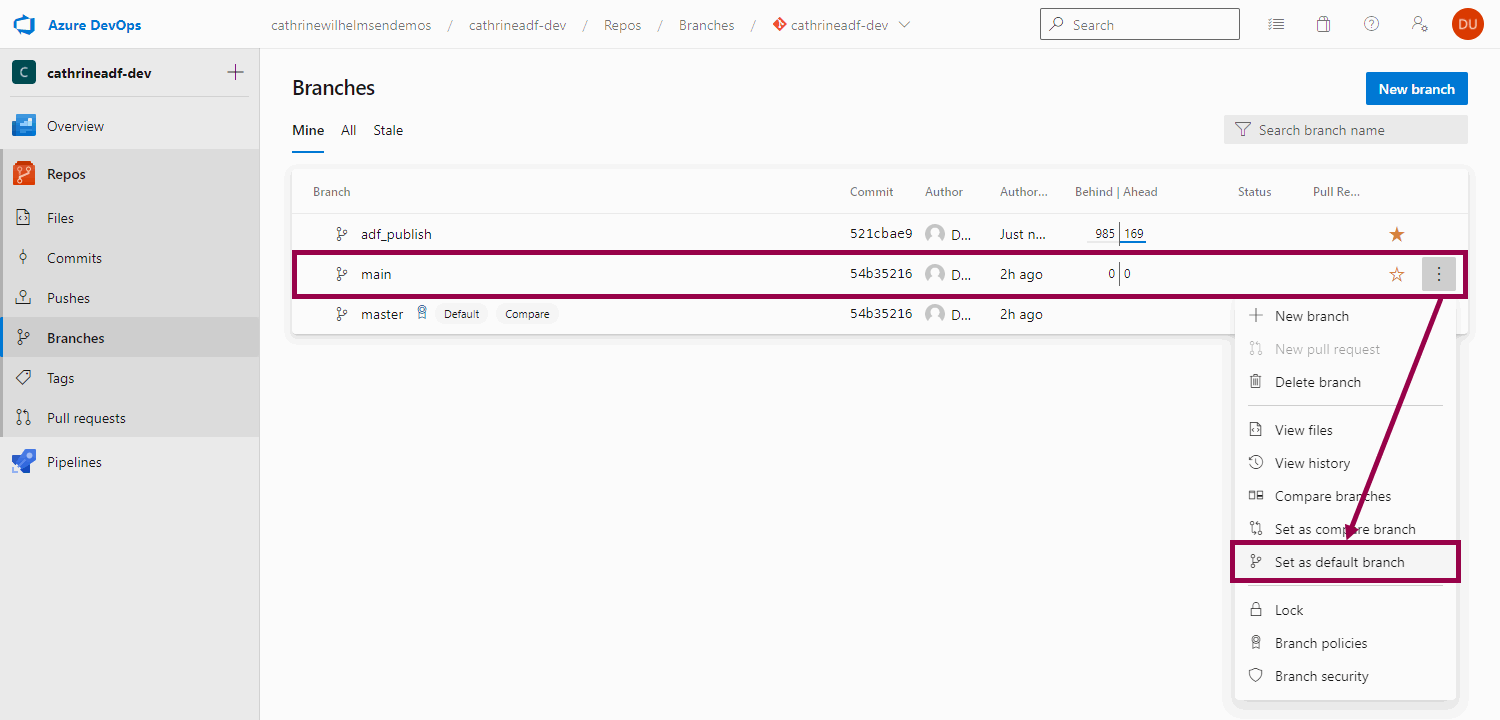This screenshot has width=1500, height=720.
Task: Select Delete branch from the context menu
Action: coord(1317,381)
